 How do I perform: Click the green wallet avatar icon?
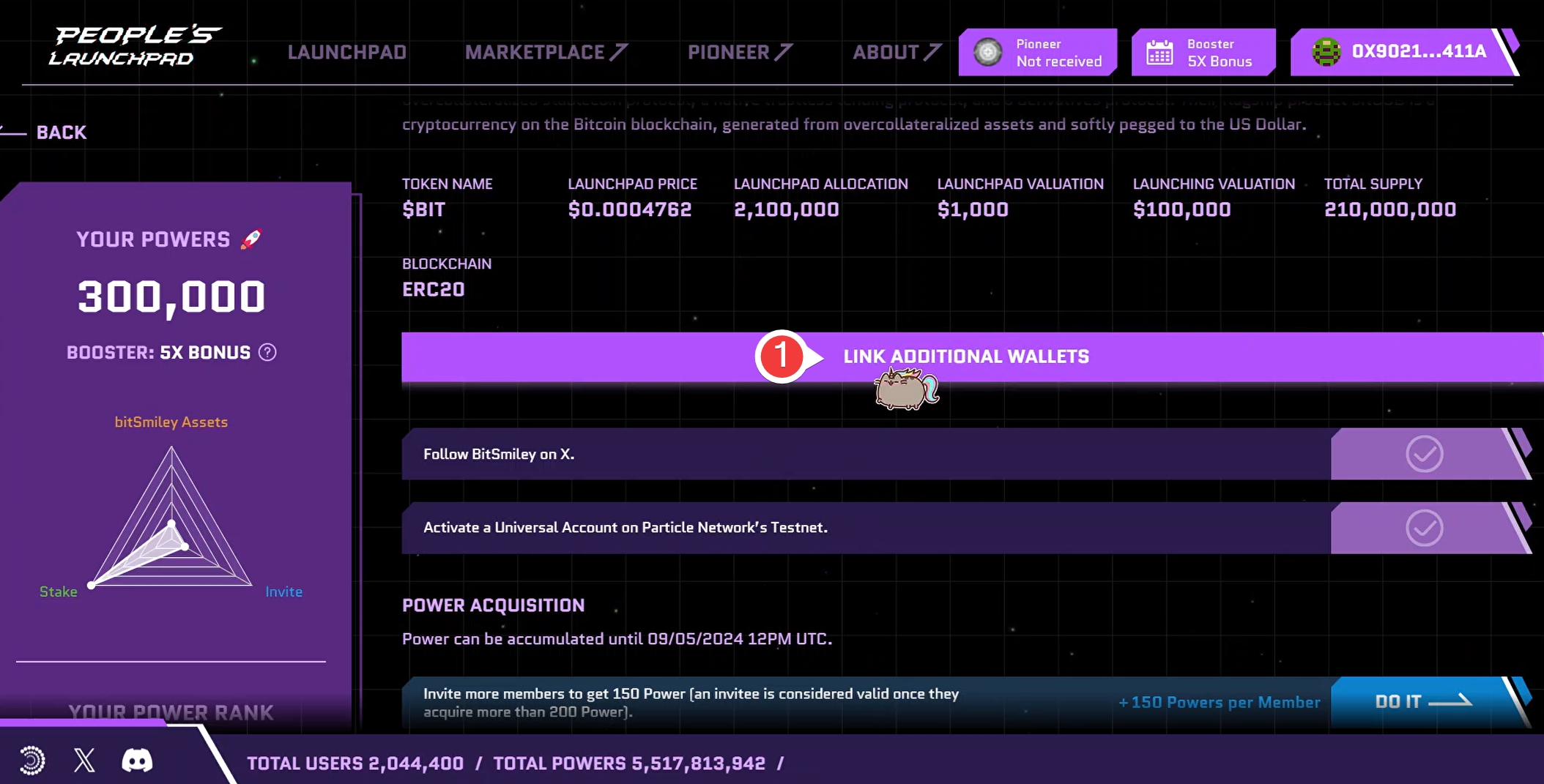tap(1326, 52)
